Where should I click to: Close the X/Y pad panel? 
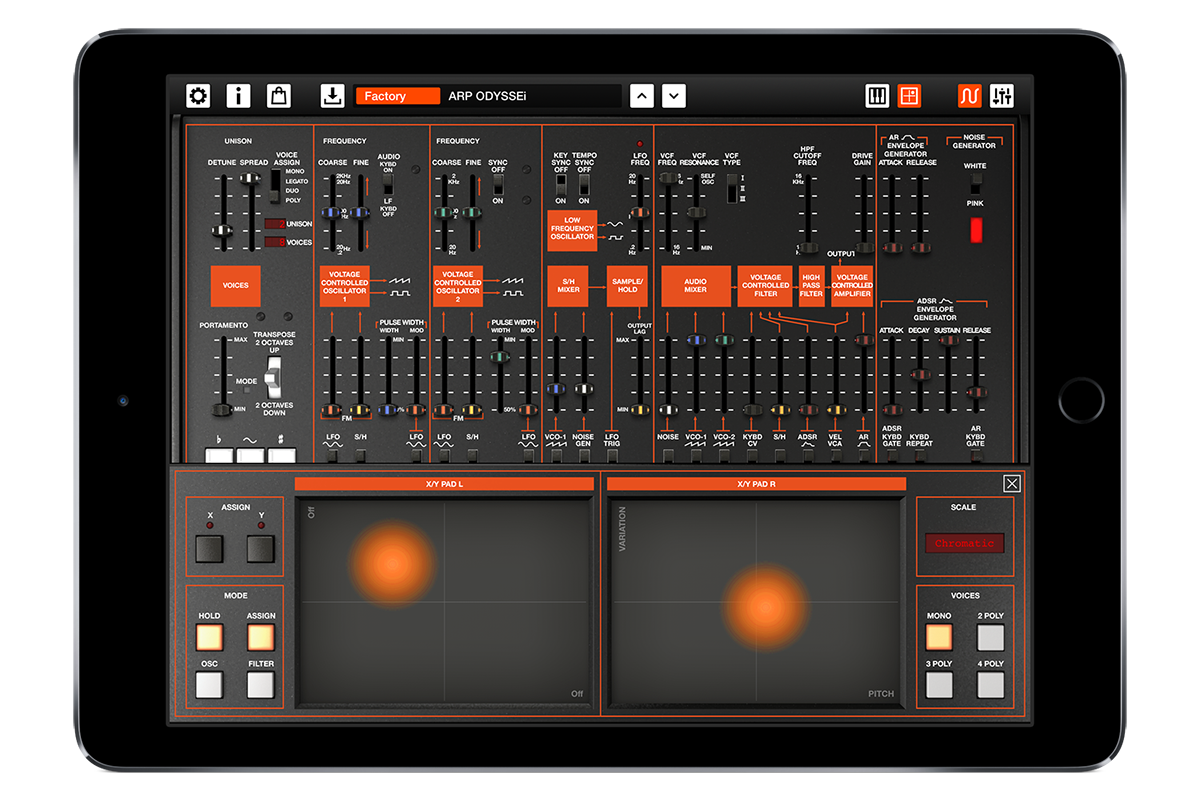(1012, 484)
